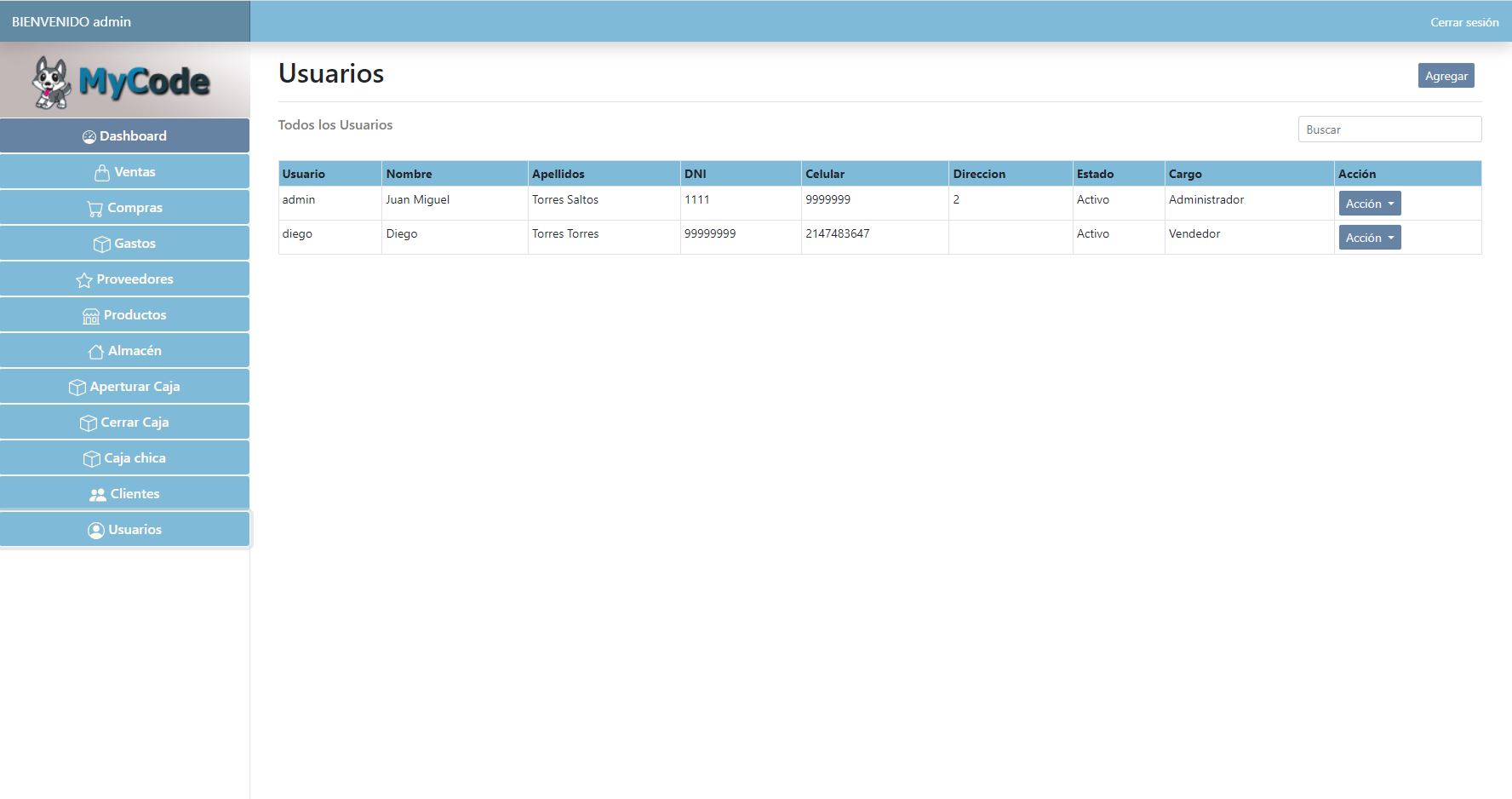
Task: Click the Almacén house icon
Action: click(x=95, y=352)
